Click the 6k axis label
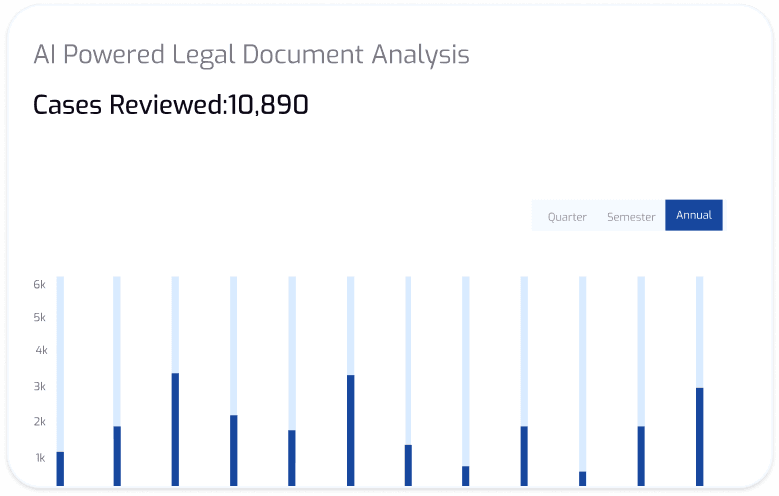 (x=39, y=284)
